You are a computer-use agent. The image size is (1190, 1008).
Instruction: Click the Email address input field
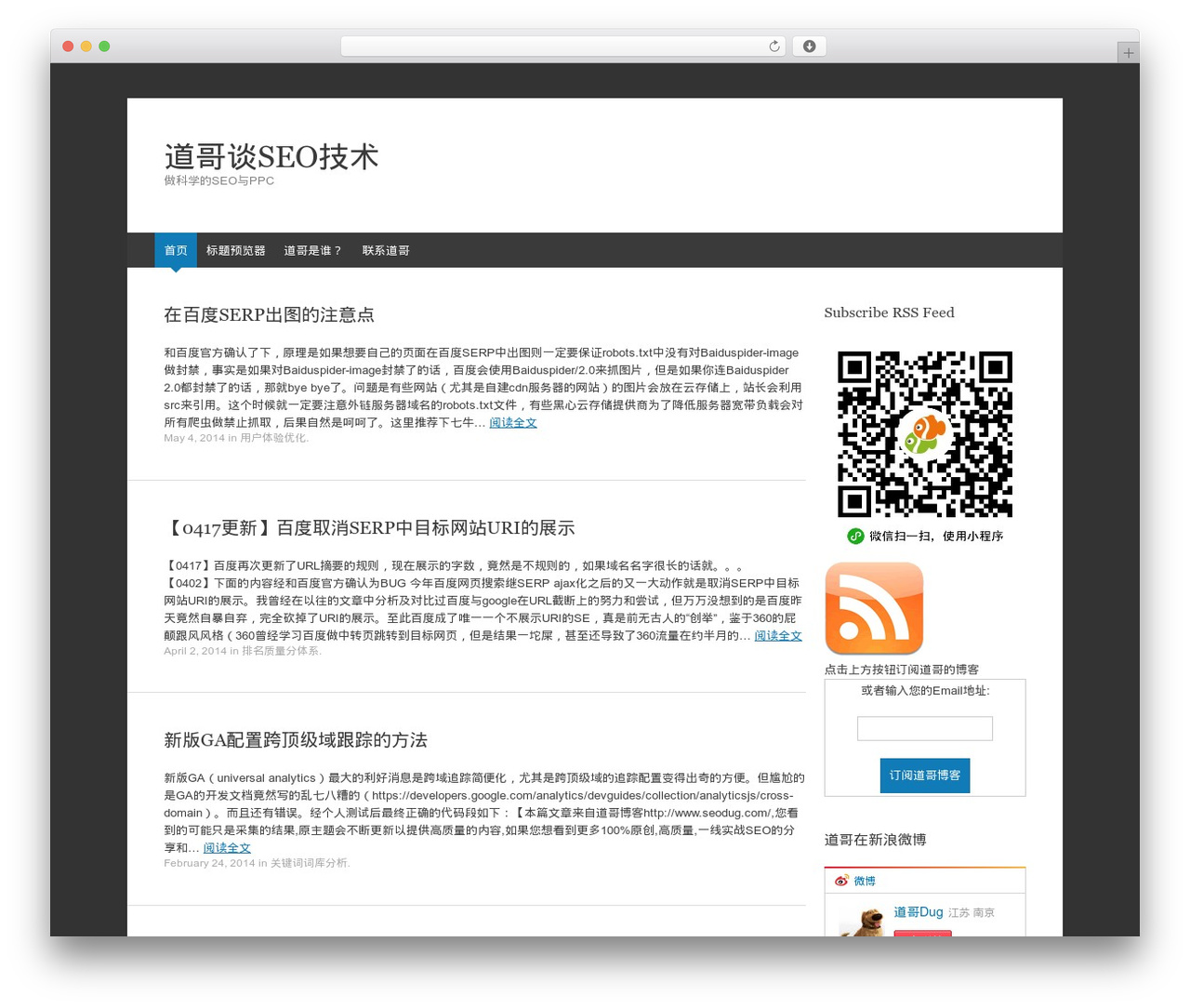[925, 728]
